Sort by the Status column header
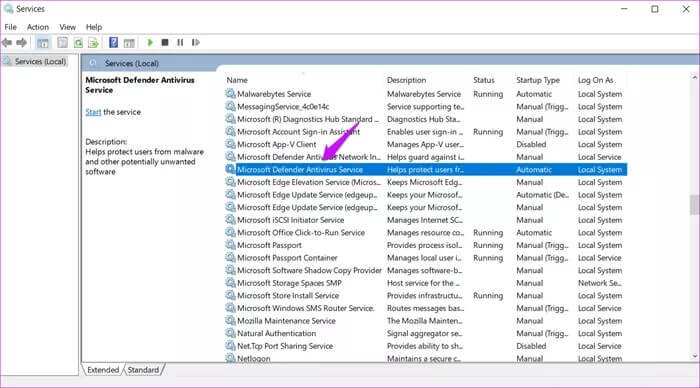The width and height of the screenshot is (700, 388). pyautogui.click(x=484, y=80)
